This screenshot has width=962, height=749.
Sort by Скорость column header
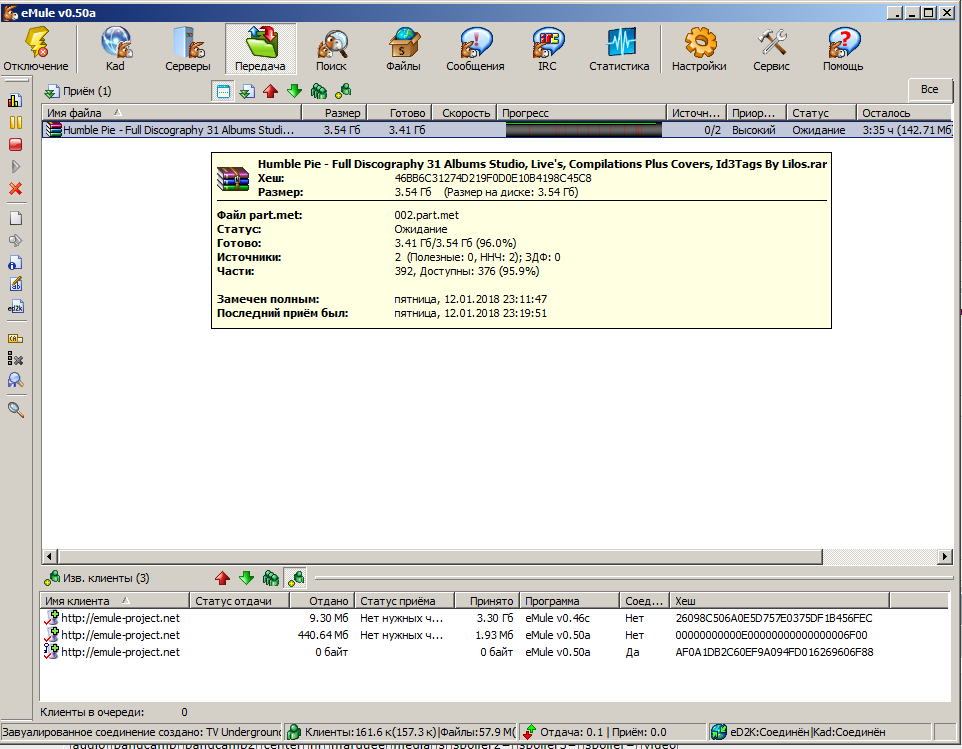coord(464,113)
